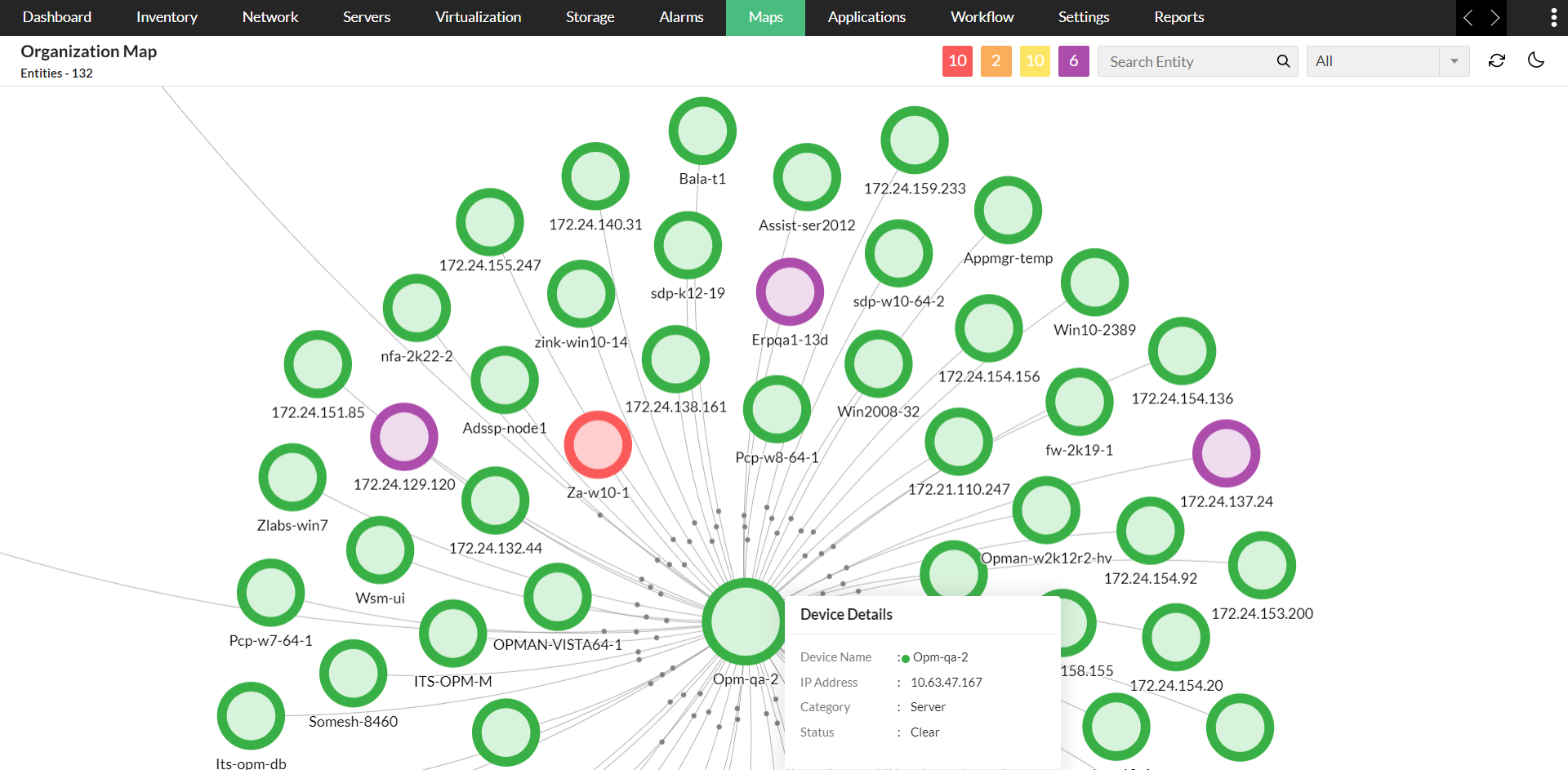Click inside the Search Entity field
The width and height of the screenshot is (1568, 770).
[1184, 60]
